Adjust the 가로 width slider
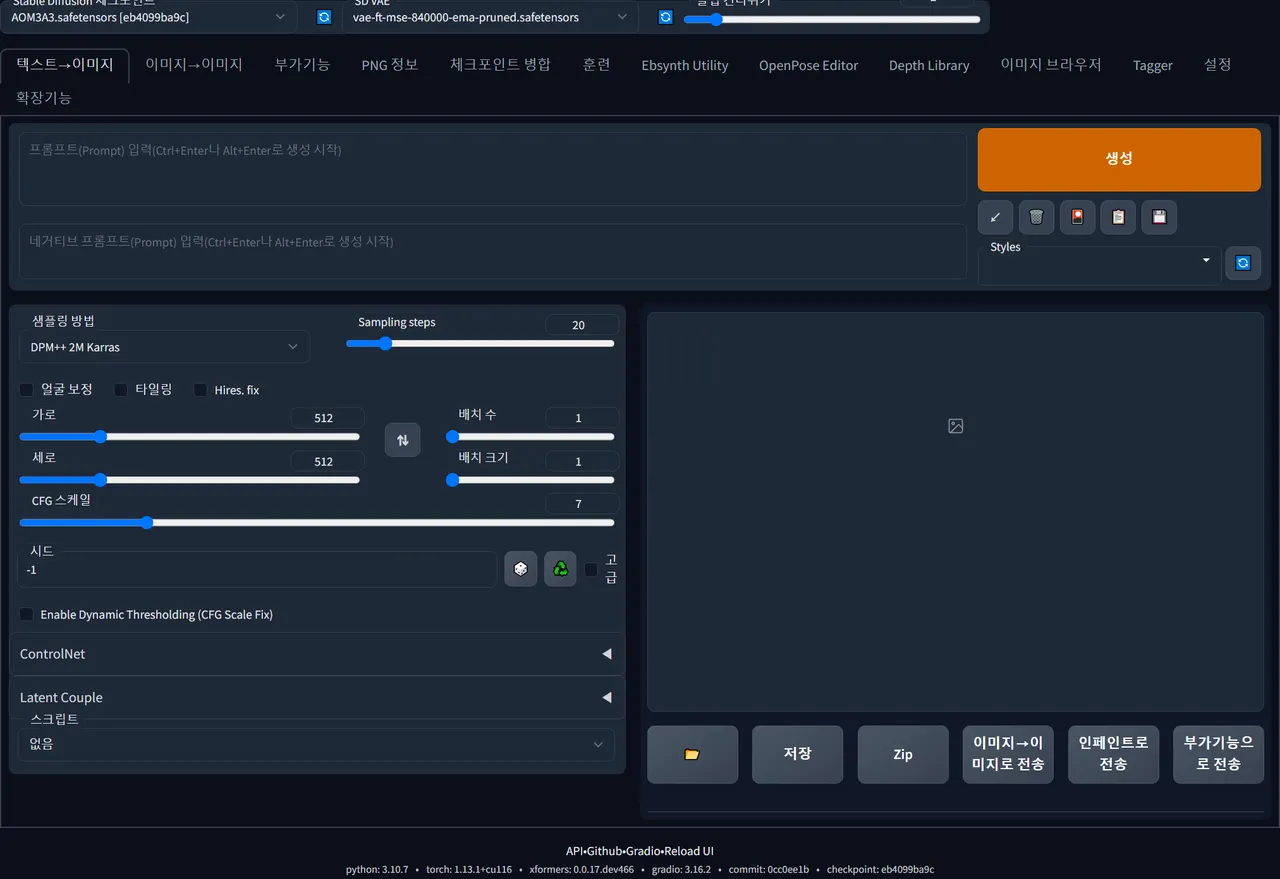This screenshot has width=1280, height=879. 189,436
